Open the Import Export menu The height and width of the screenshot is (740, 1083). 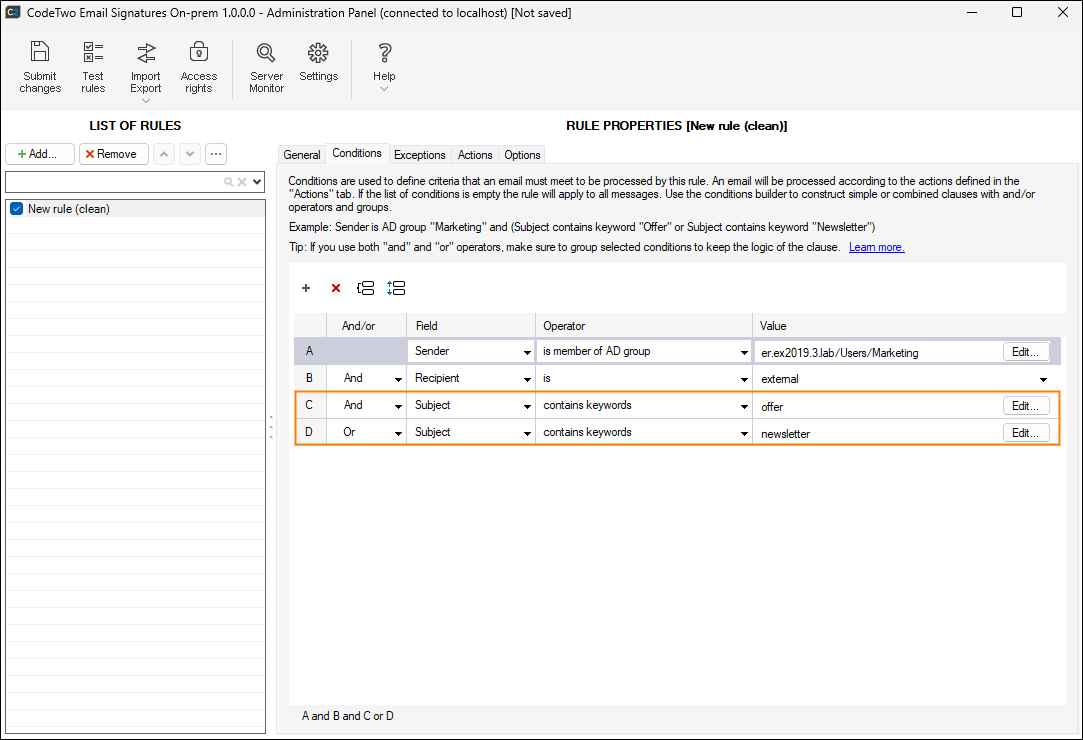click(x=146, y=71)
